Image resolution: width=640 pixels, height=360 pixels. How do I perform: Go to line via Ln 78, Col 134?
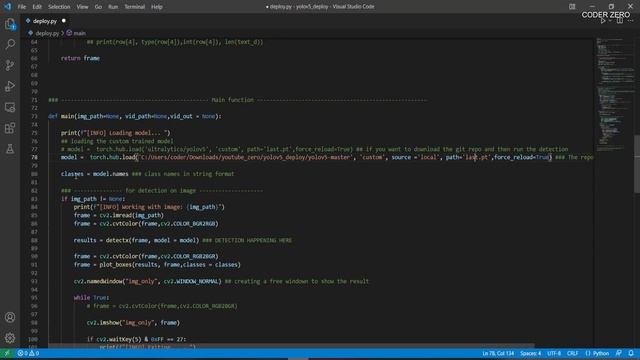[498, 353]
